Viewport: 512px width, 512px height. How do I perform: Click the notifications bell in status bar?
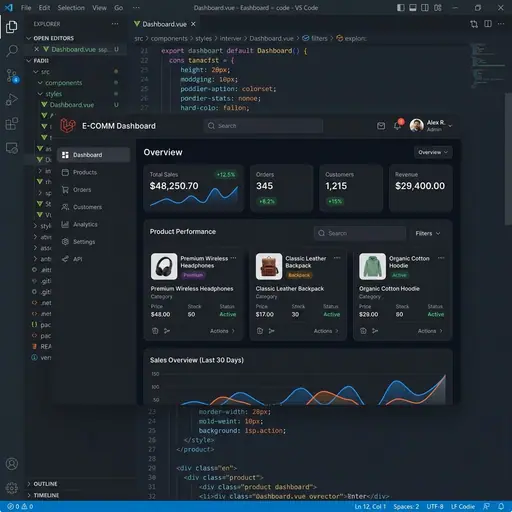(501, 507)
